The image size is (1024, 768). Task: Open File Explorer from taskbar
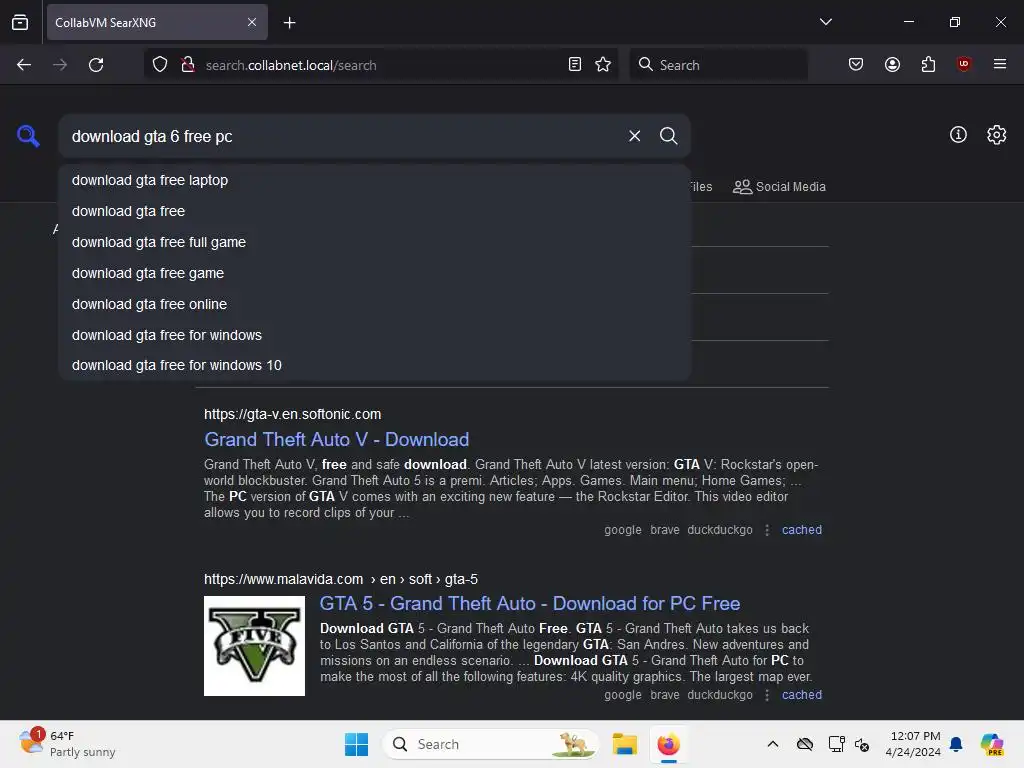coord(624,744)
